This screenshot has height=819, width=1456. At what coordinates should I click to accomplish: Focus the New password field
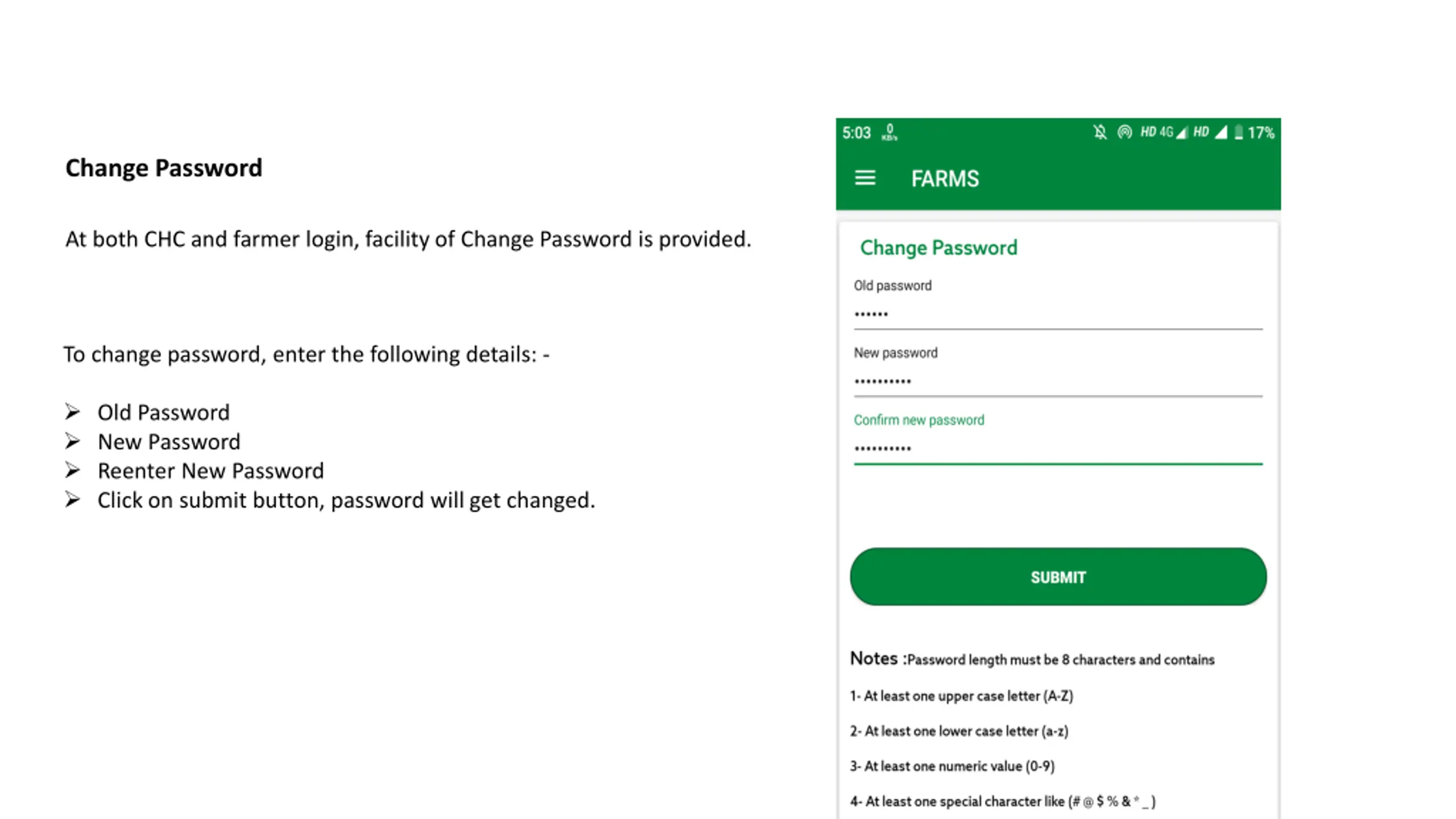click(1058, 381)
